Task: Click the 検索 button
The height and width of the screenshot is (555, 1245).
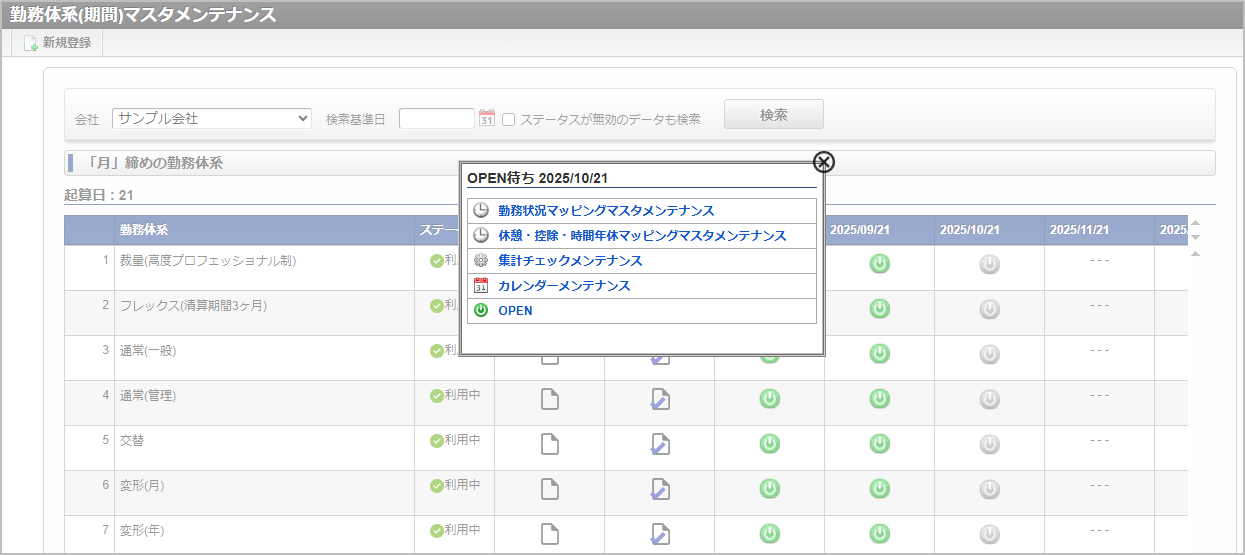Action: (774, 114)
